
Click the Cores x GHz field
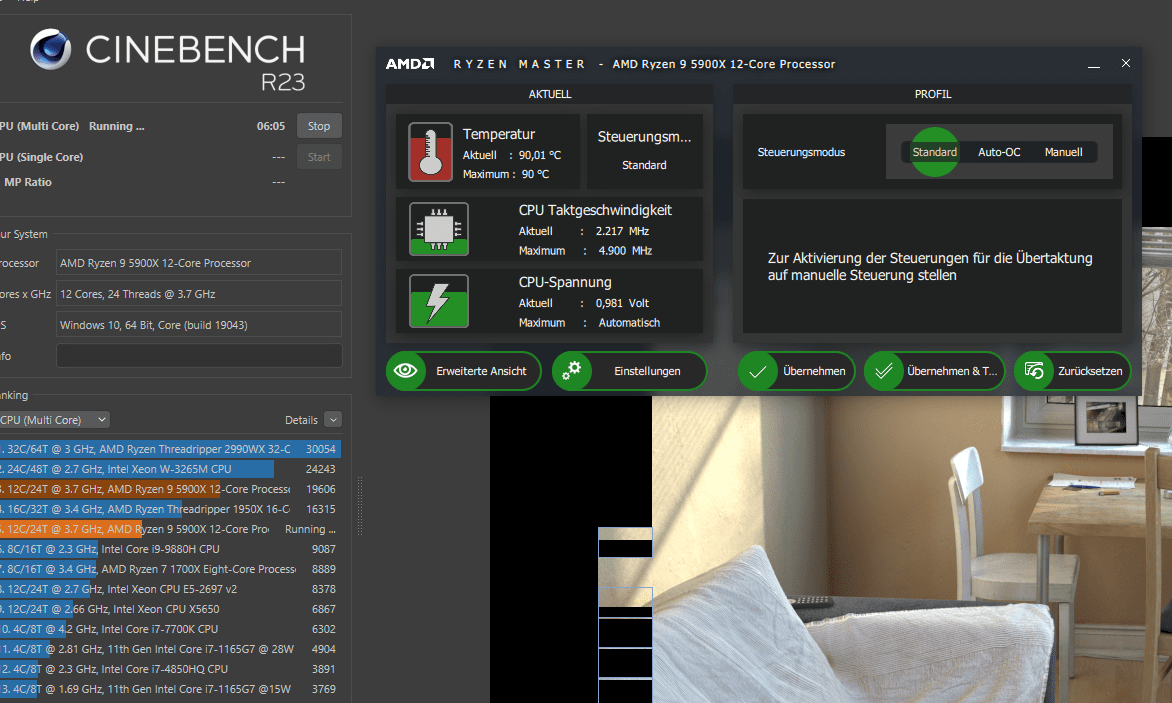point(199,294)
